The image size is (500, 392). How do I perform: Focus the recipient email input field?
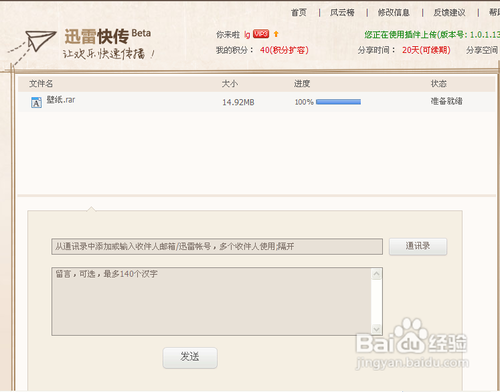(217, 246)
